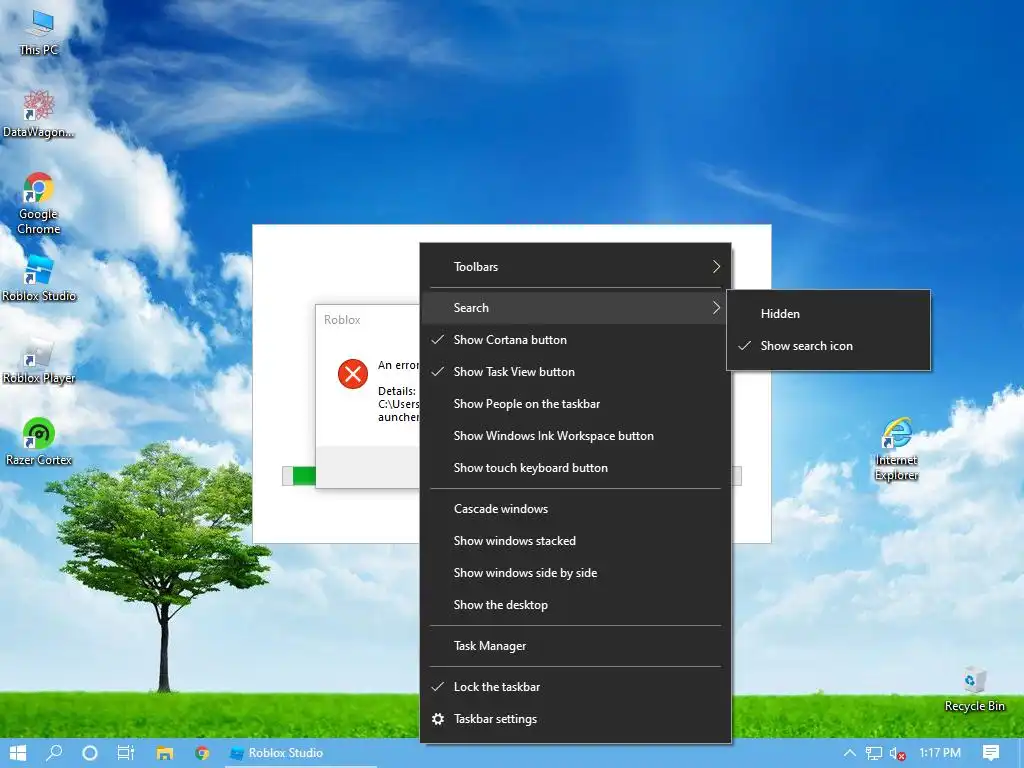Enable Show Windows Ink Workspace button
Image resolution: width=1024 pixels, height=768 pixels.
coord(575,436)
